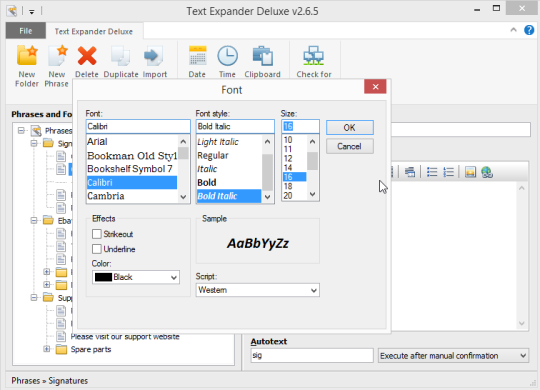Insert Date macro from ribbon
540x390 pixels.
198,55
